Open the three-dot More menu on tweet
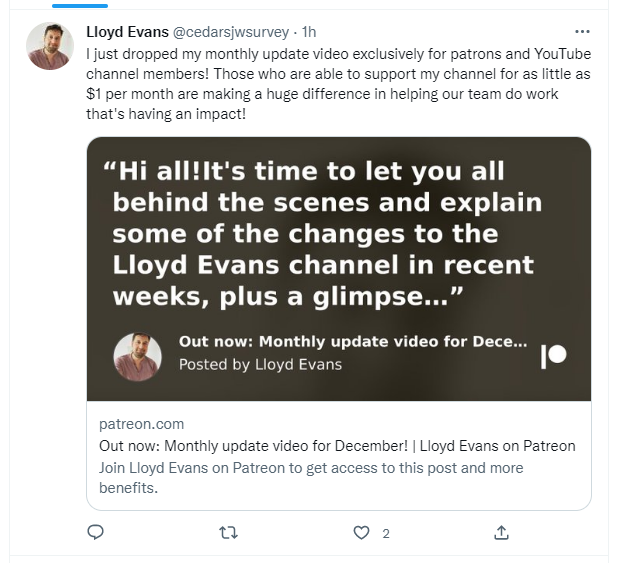Screen dimensions: 621x563 582,32
